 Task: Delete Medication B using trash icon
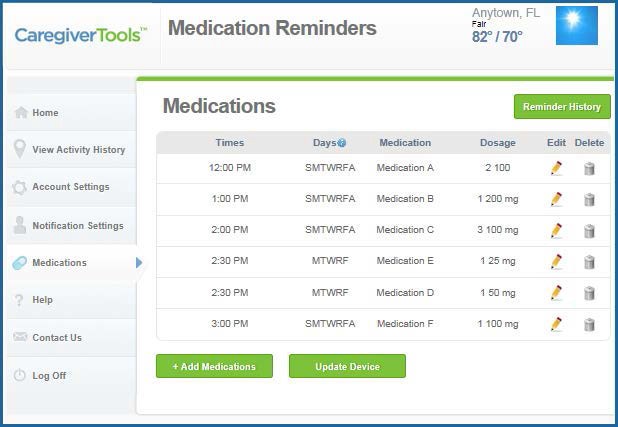[x=589, y=200]
